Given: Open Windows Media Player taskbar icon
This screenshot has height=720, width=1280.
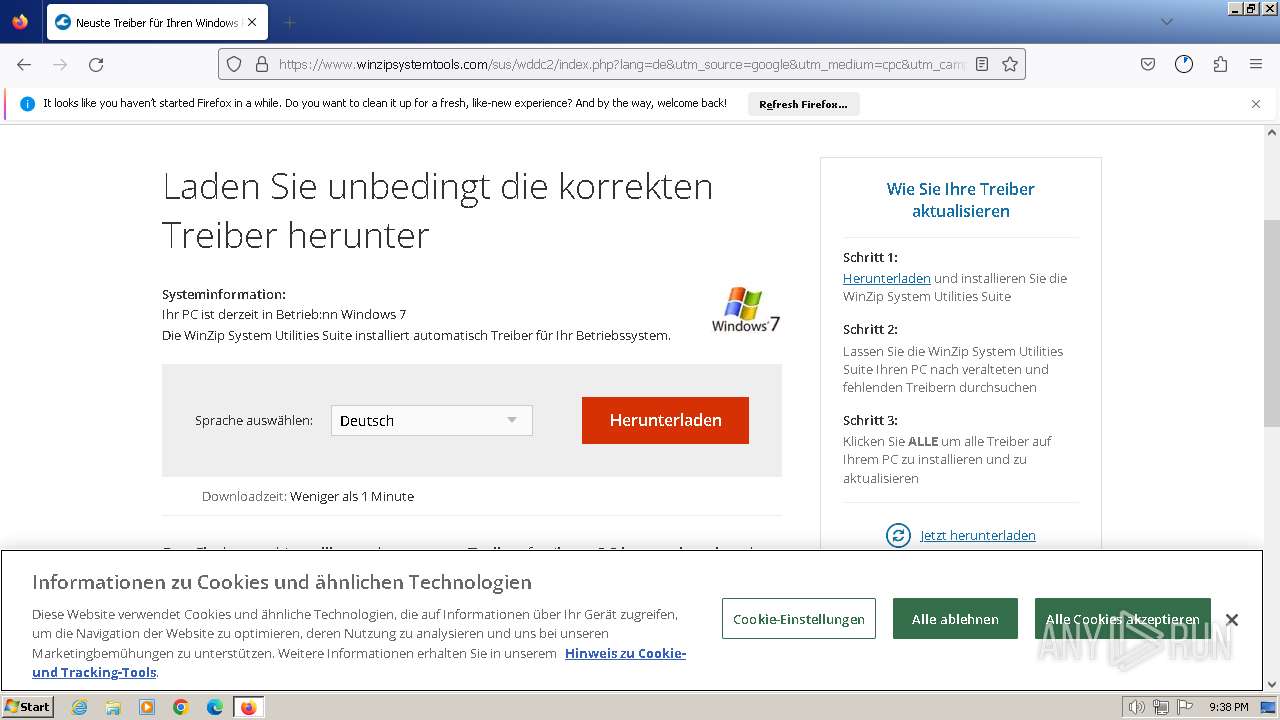Looking at the screenshot, I should [x=147, y=707].
